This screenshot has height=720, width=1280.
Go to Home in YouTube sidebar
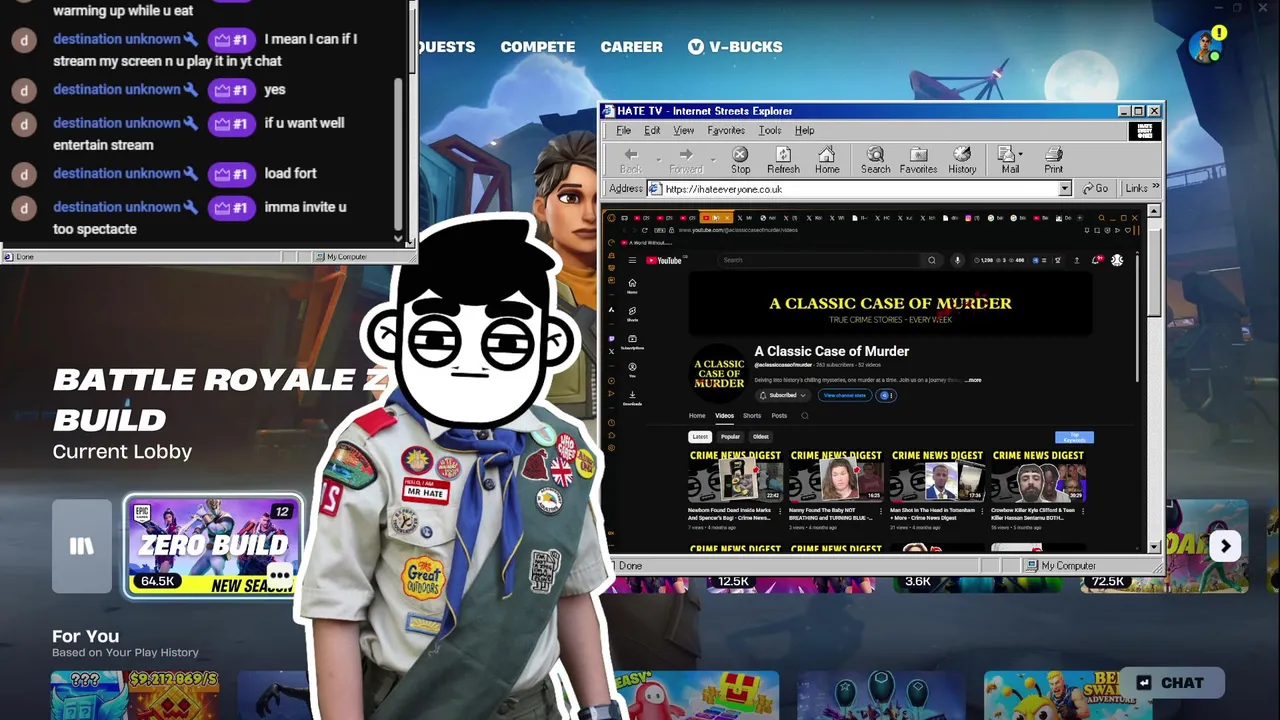[632, 285]
